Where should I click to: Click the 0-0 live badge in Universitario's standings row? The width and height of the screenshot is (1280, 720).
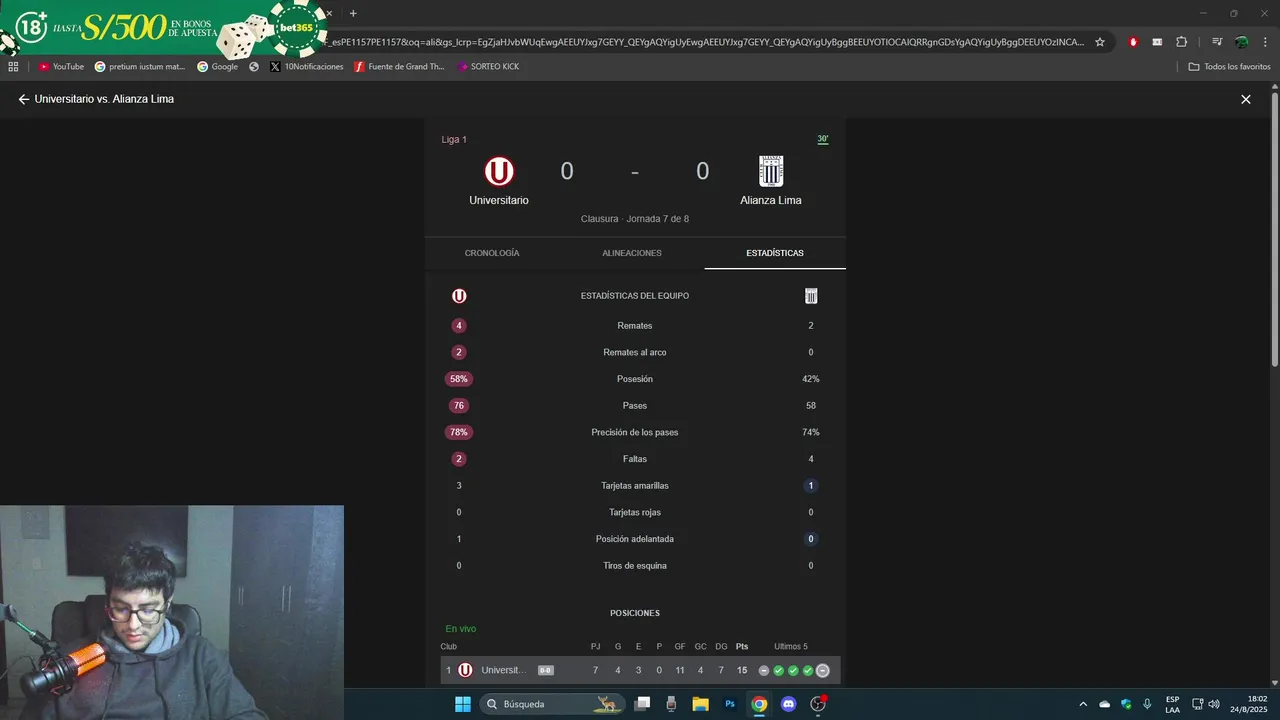(546, 670)
